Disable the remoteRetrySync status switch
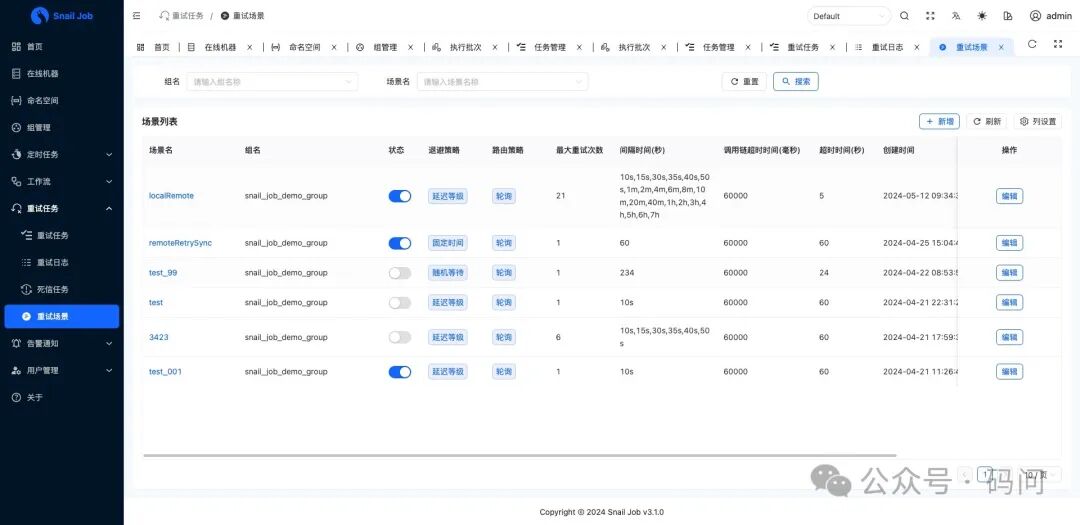Image resolution: width=1080 pixels, height=525 pixels. pyautogui.click(x=399, y=243)
